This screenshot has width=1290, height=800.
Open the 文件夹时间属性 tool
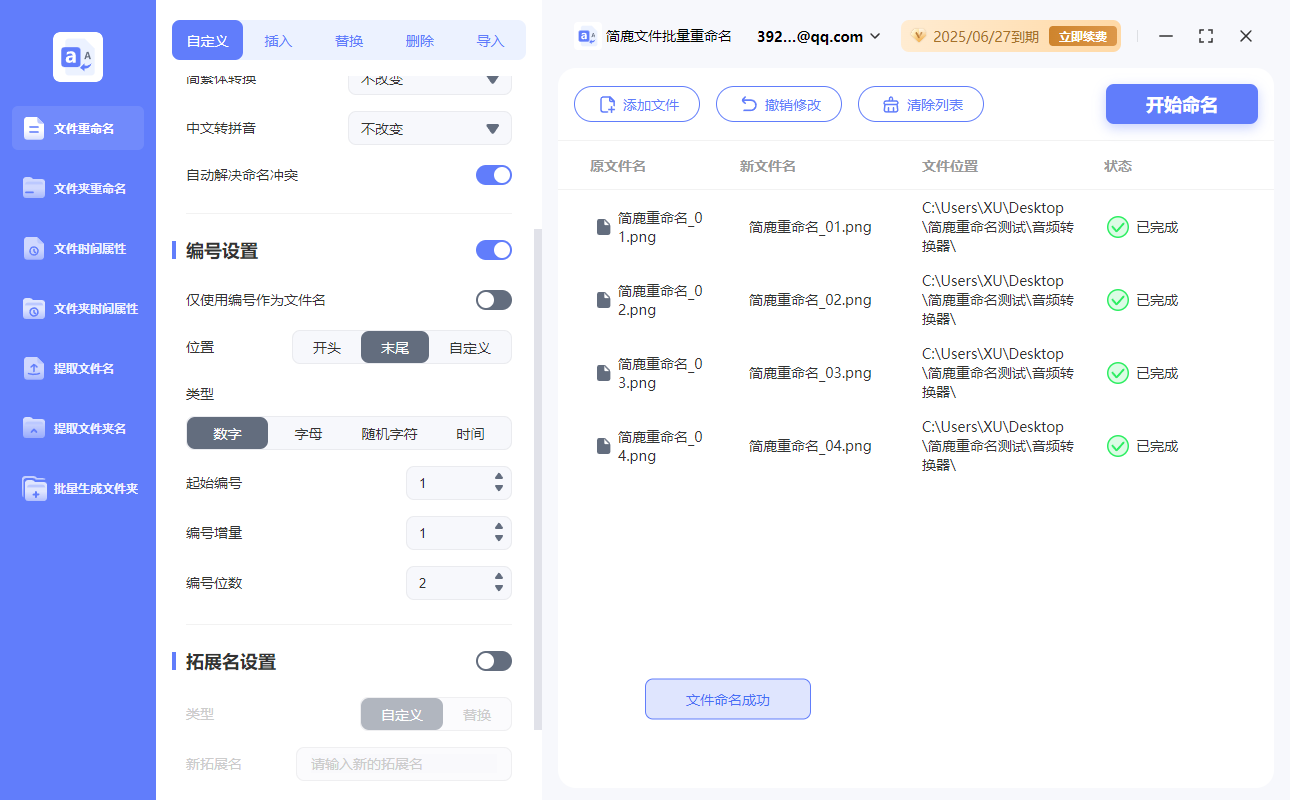click(x=77, y=308)
